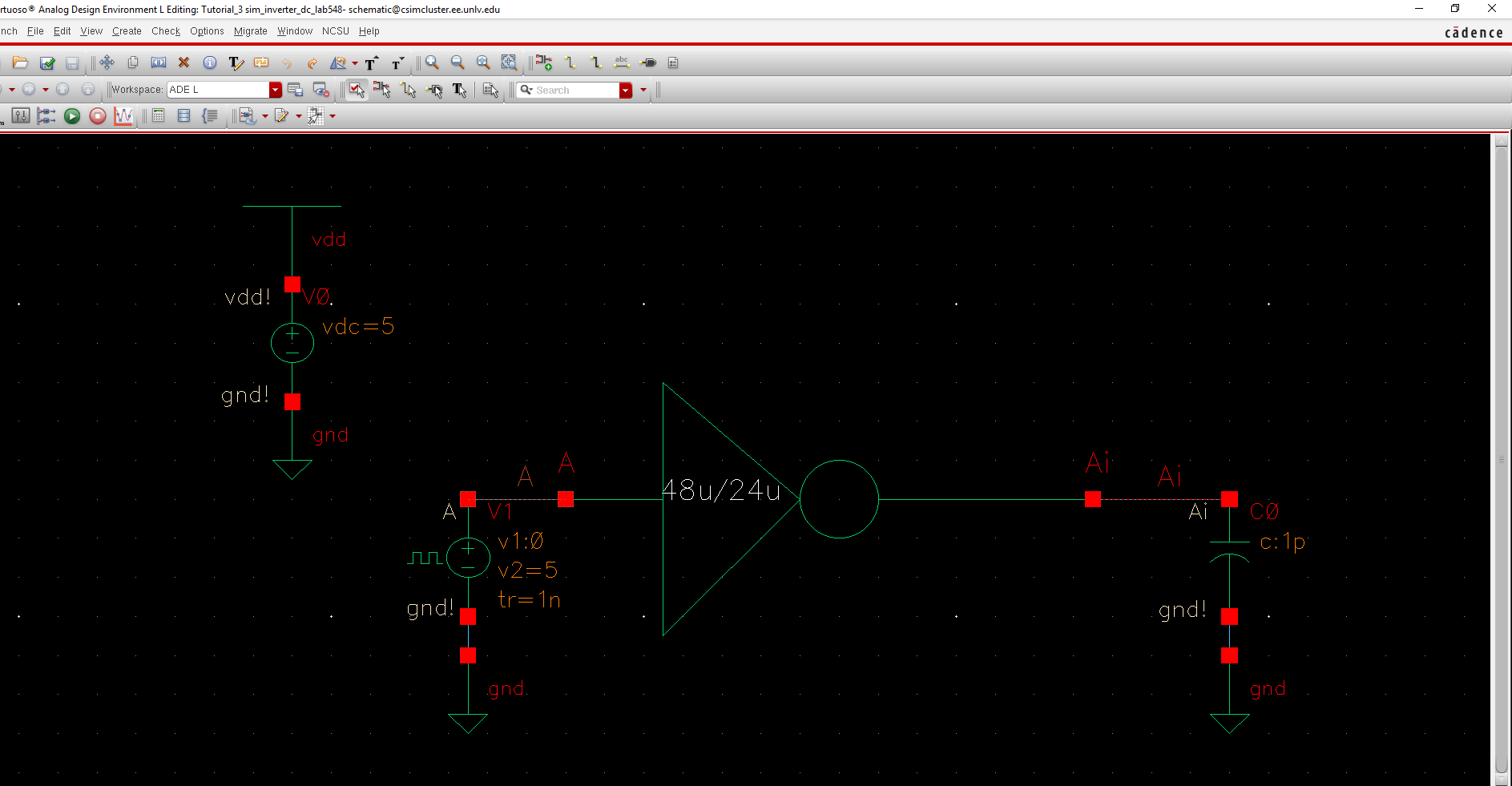This screenshot has height=786, width=1512.
Task: Expand the rotate tool dropdown arrow
Action: pos(355,62)
